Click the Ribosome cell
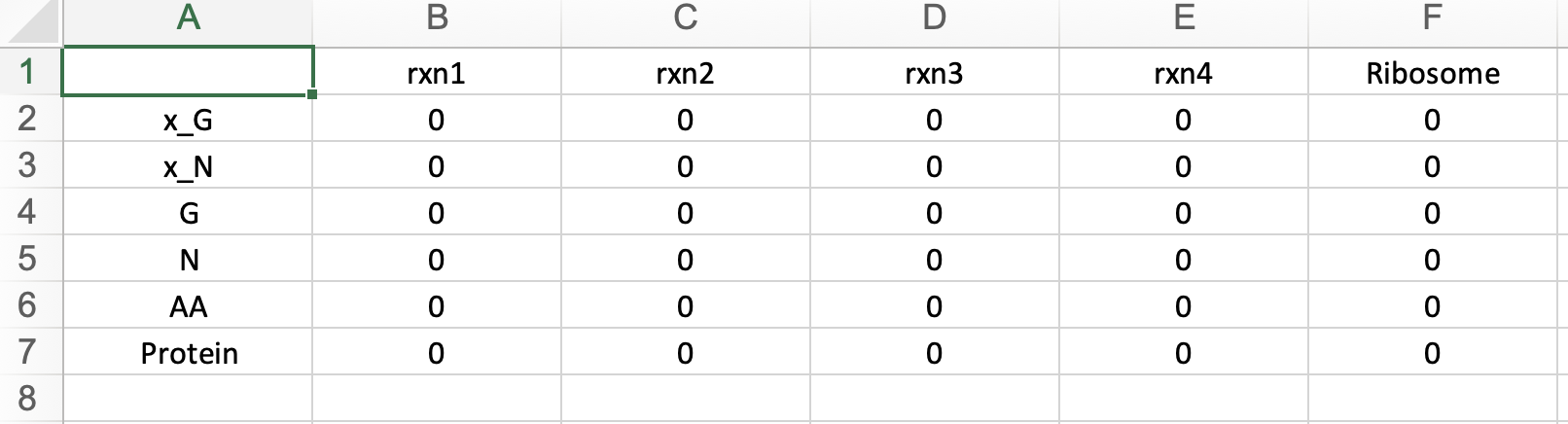This screenshot has width=1568, height=424. (x=1432, y=73)
